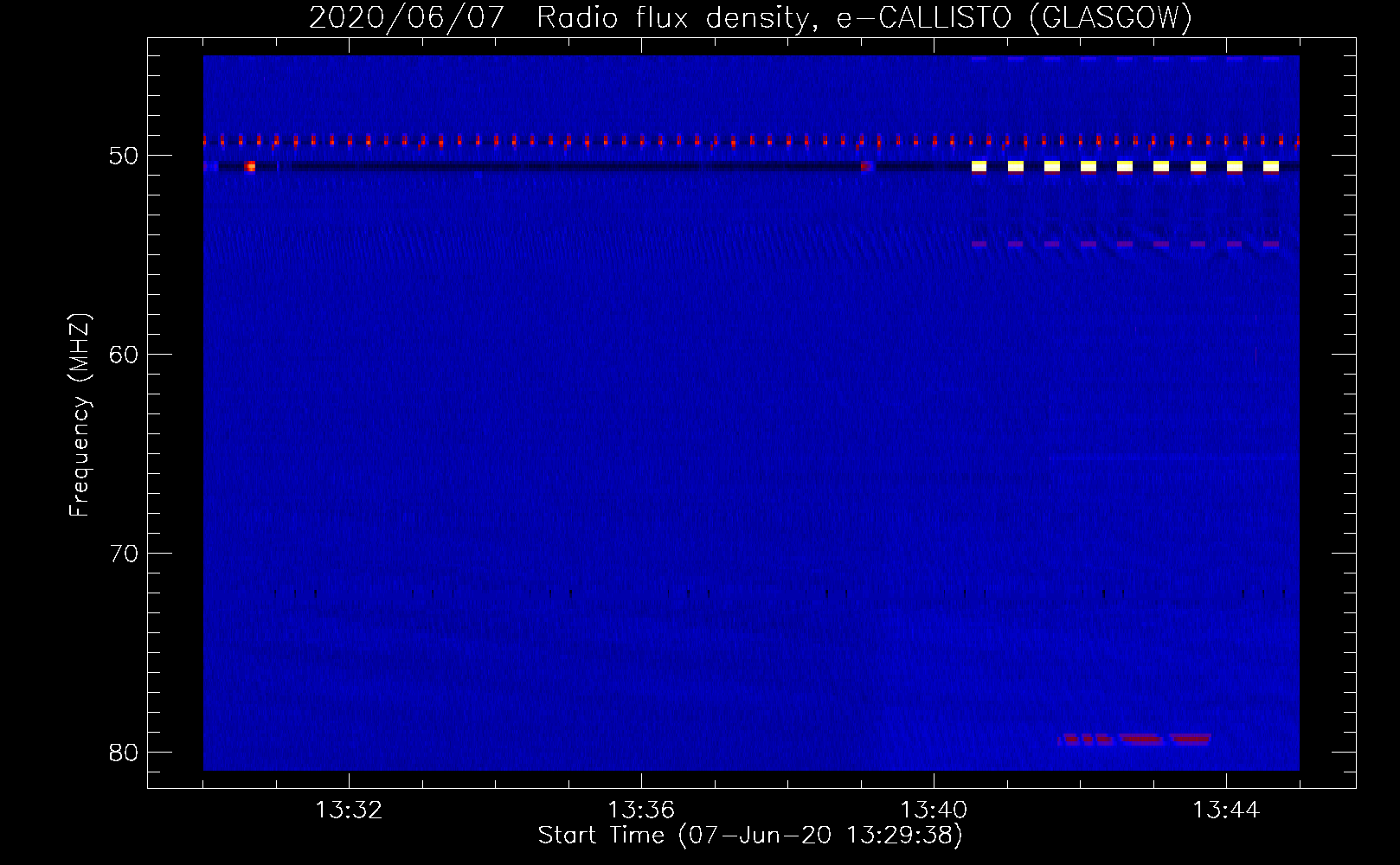Click the 70 frequency tick label
This screenshot has height=865, width=1400.
click(124, 554)
